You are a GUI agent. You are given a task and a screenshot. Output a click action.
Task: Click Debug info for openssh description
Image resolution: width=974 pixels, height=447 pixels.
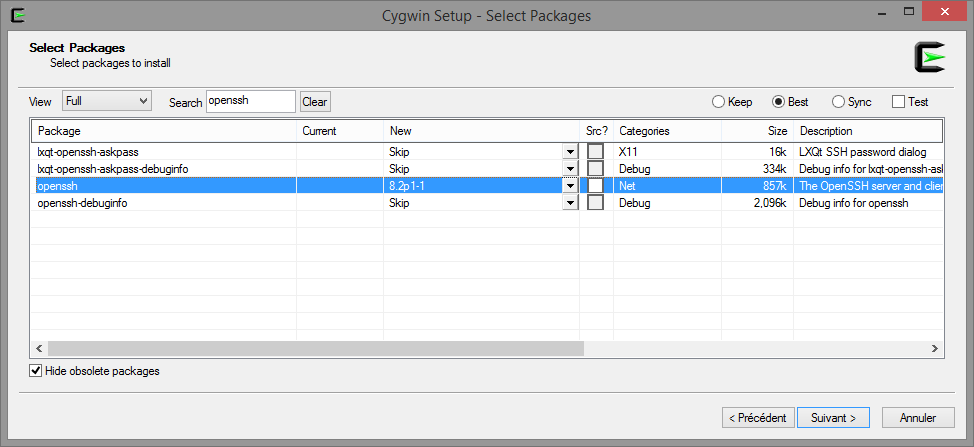coord(854,202)
